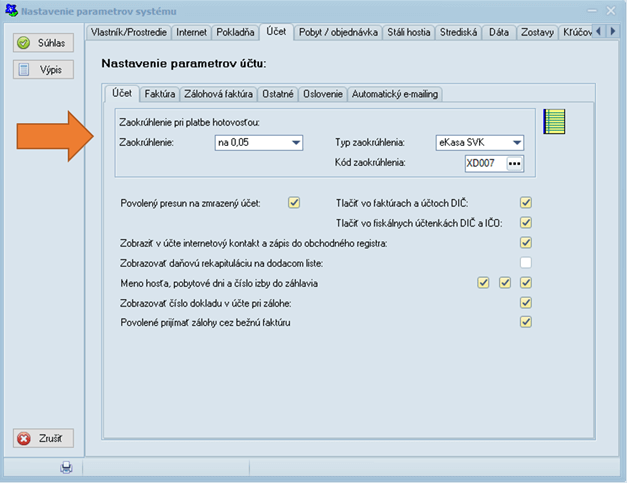Click the Výpis button

[x=43, y=70]
